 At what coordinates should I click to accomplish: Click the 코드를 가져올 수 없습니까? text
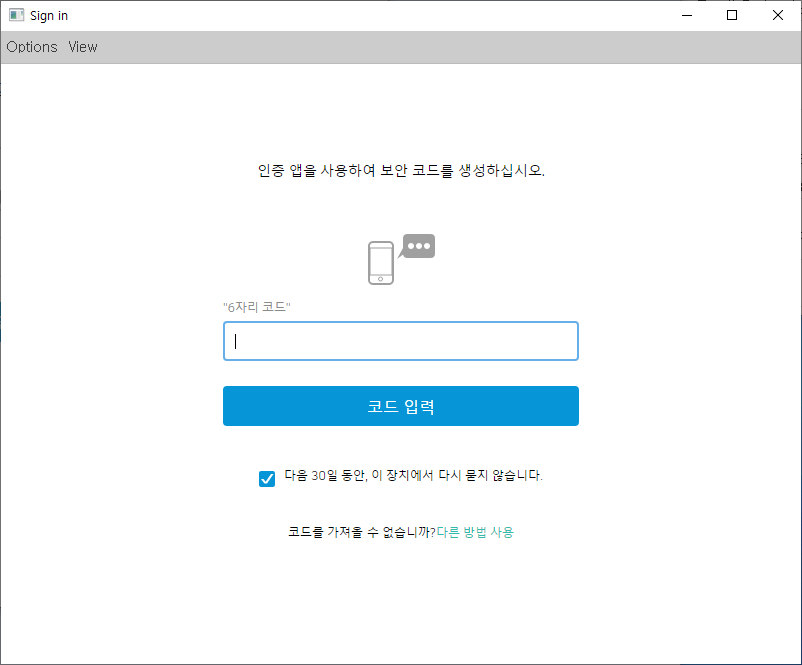(362, 532)
